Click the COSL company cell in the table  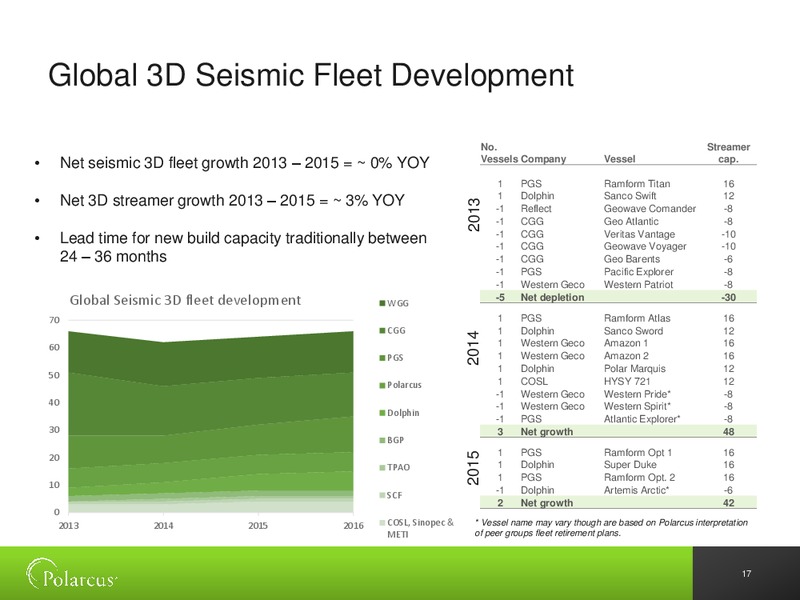click(534, 382)
